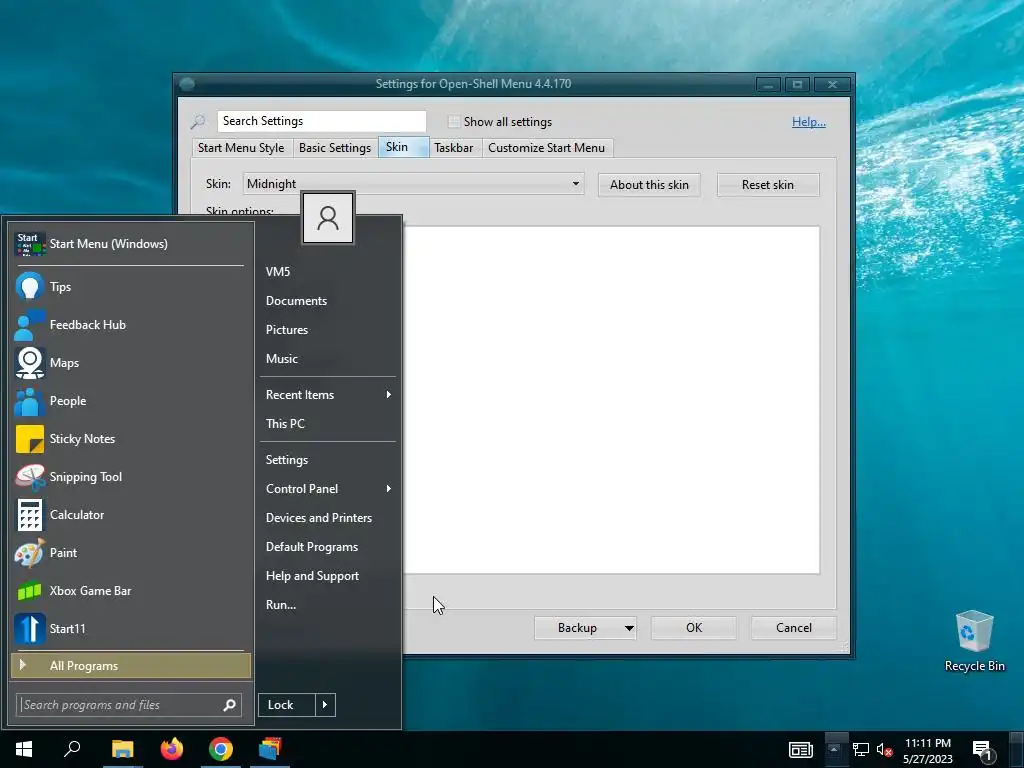This screenshot has height=768, width=1024.
Task: Launch the Maps app icon
Action: [x=29, y=362]
